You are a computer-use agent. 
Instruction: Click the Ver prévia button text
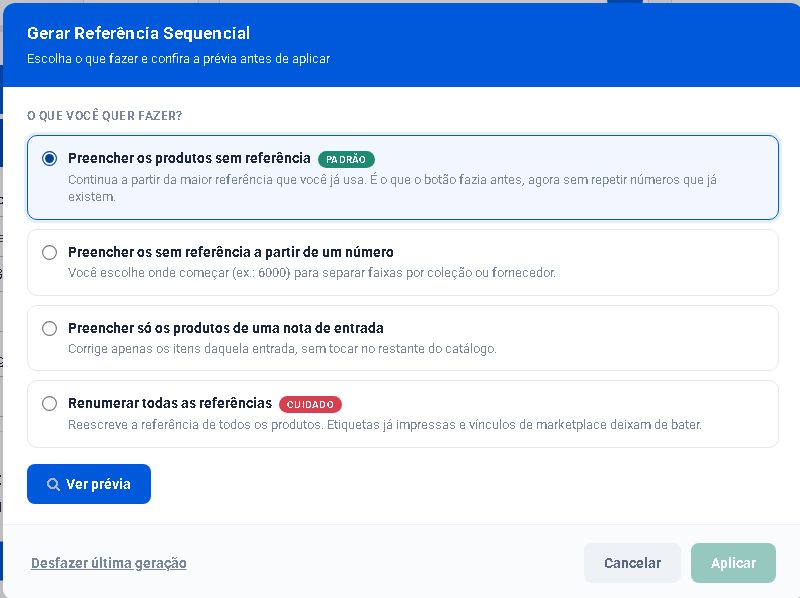[98, 484]
